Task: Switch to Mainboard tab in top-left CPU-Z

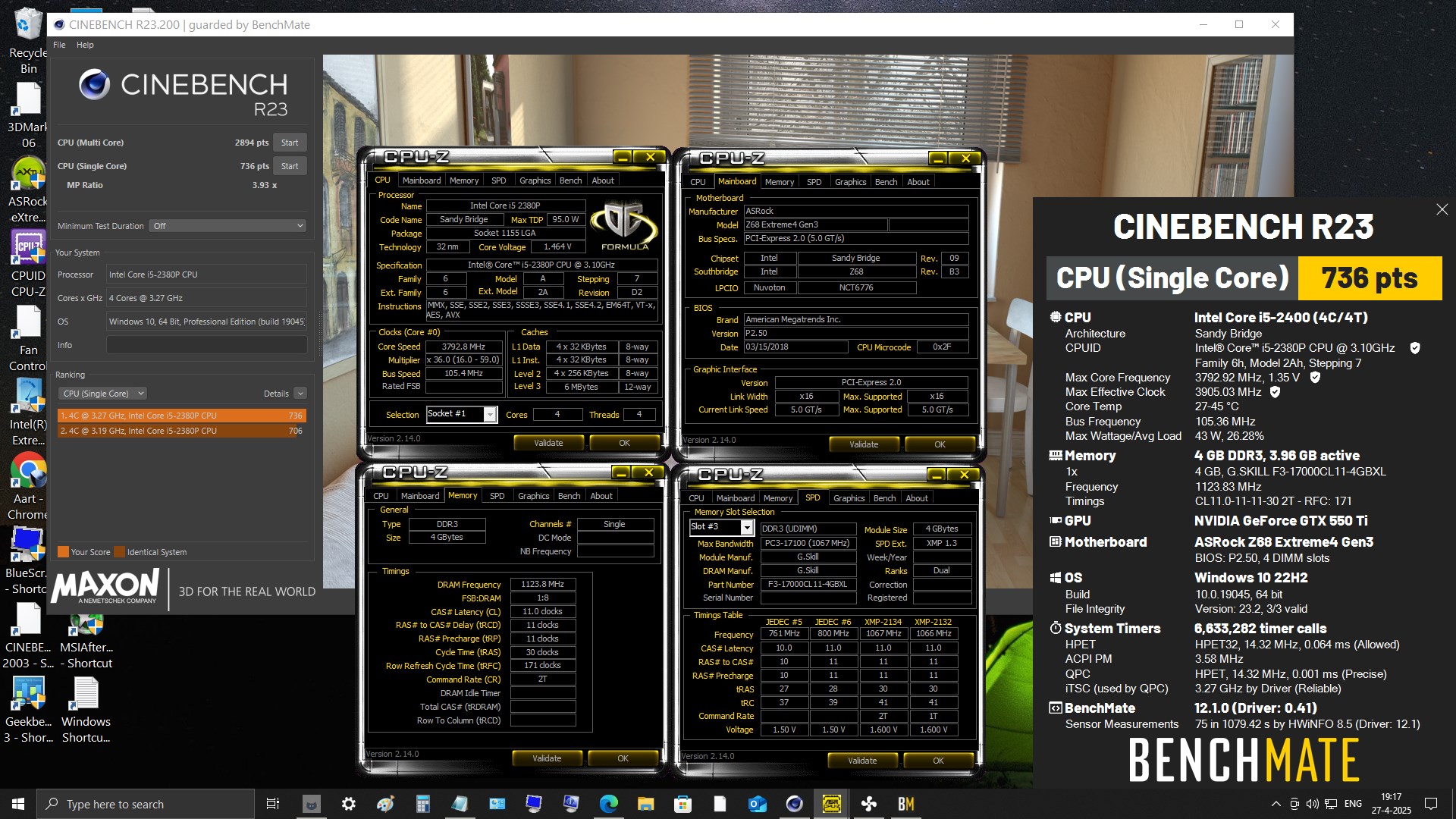Action: pyautogui.click(x=421, y=180)
